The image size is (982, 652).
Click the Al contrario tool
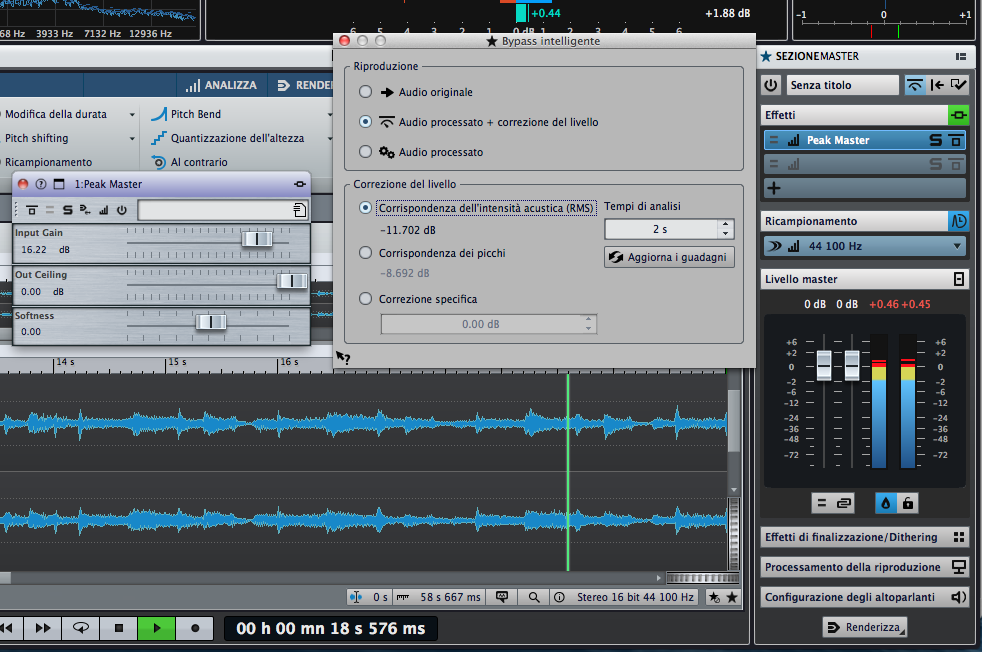(190, 162)
